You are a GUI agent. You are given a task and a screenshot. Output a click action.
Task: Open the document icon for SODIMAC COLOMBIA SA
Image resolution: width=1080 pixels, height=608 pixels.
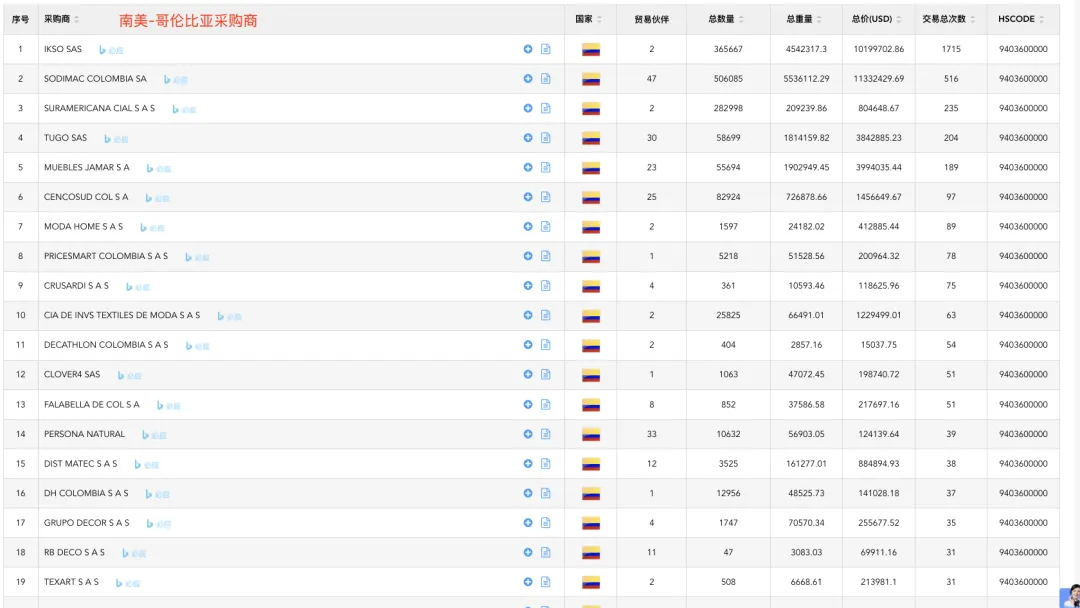546,79
